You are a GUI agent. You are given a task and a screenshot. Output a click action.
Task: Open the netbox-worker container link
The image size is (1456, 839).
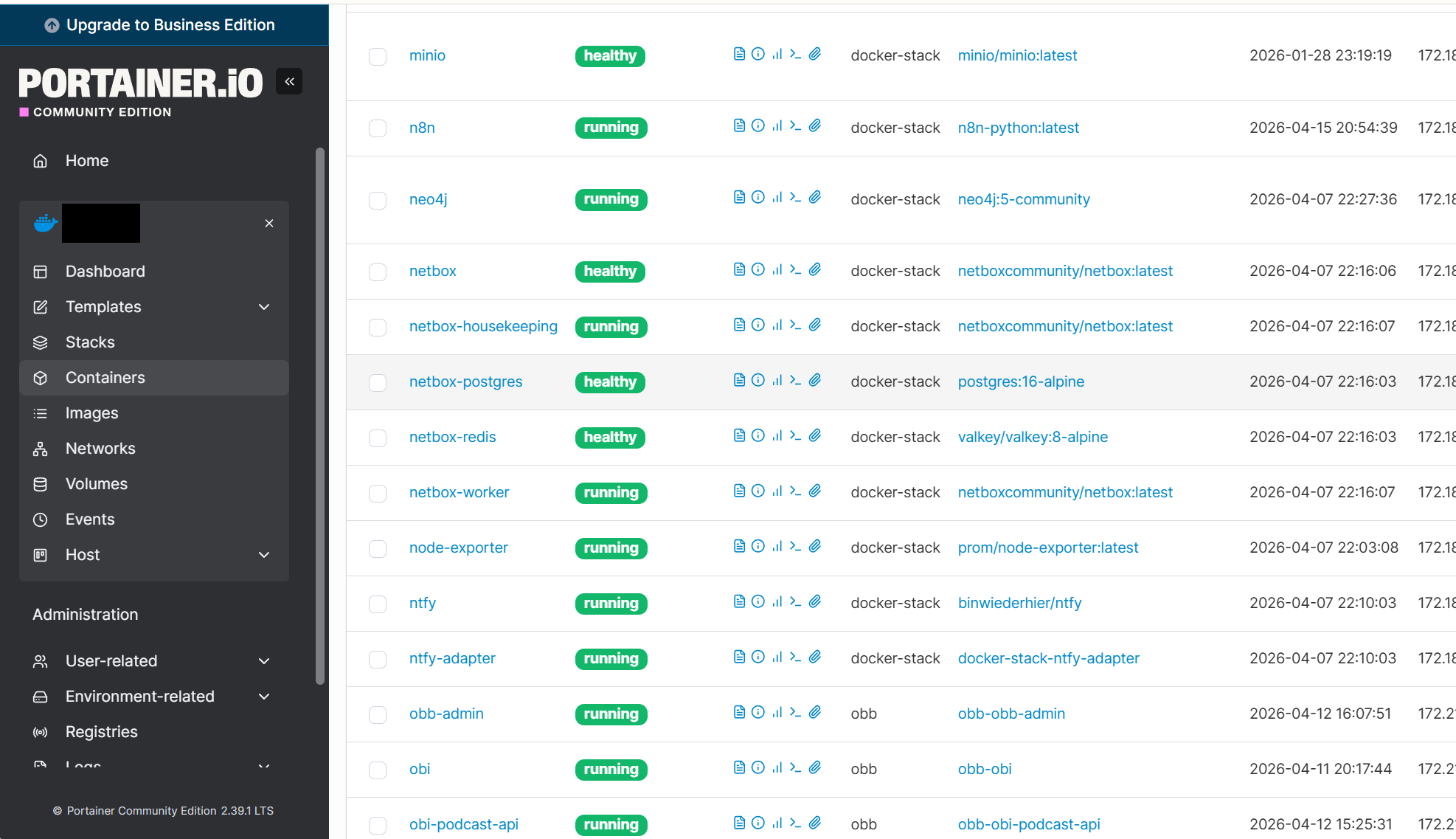(459, 492)
